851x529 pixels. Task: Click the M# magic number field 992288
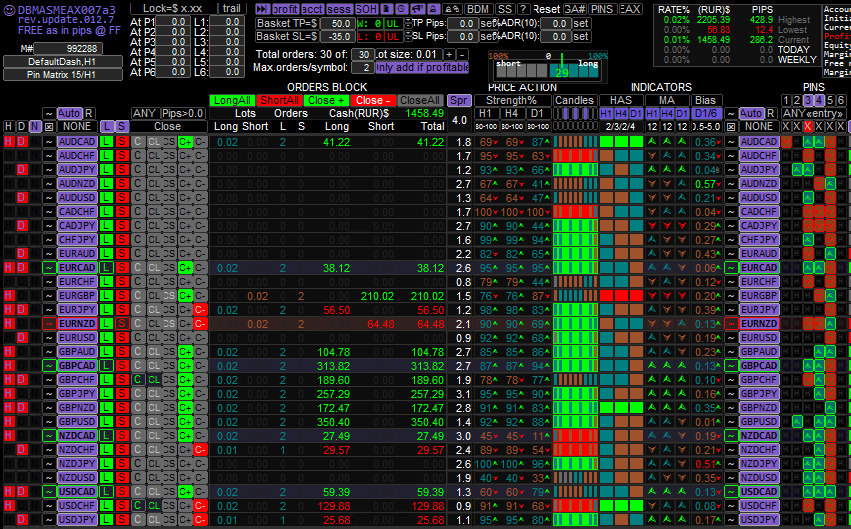69,48
